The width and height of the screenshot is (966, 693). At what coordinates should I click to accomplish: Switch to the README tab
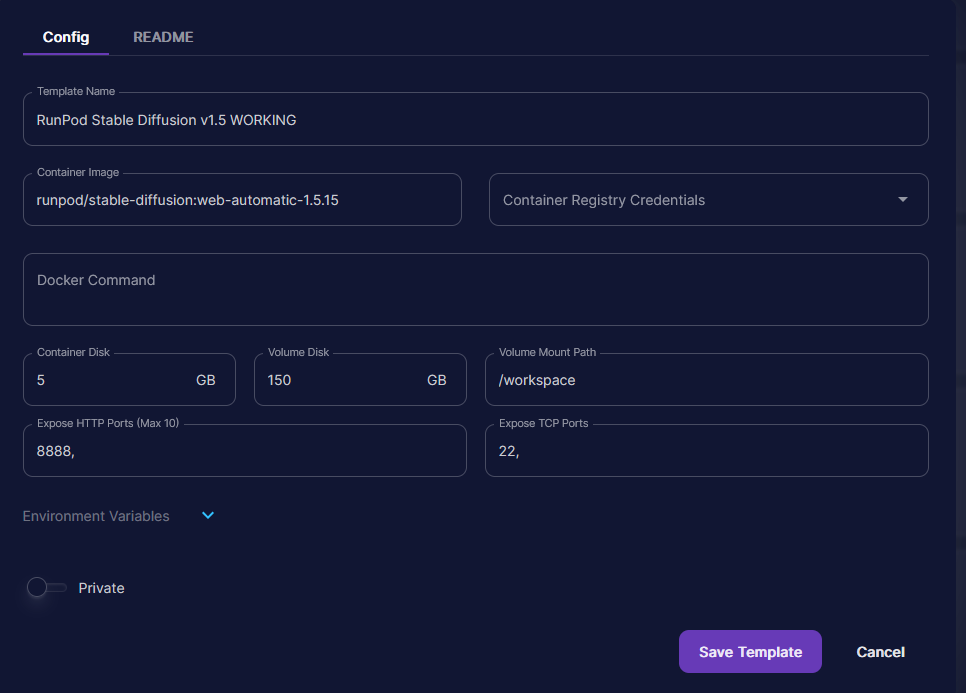tap(163, 37)
